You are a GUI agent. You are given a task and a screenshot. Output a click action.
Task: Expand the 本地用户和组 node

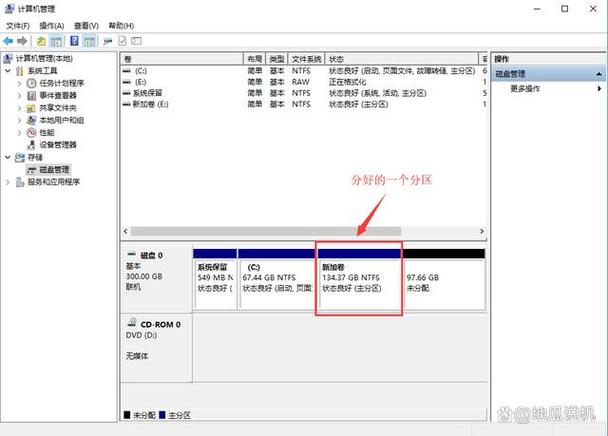[x=19, y=120]
